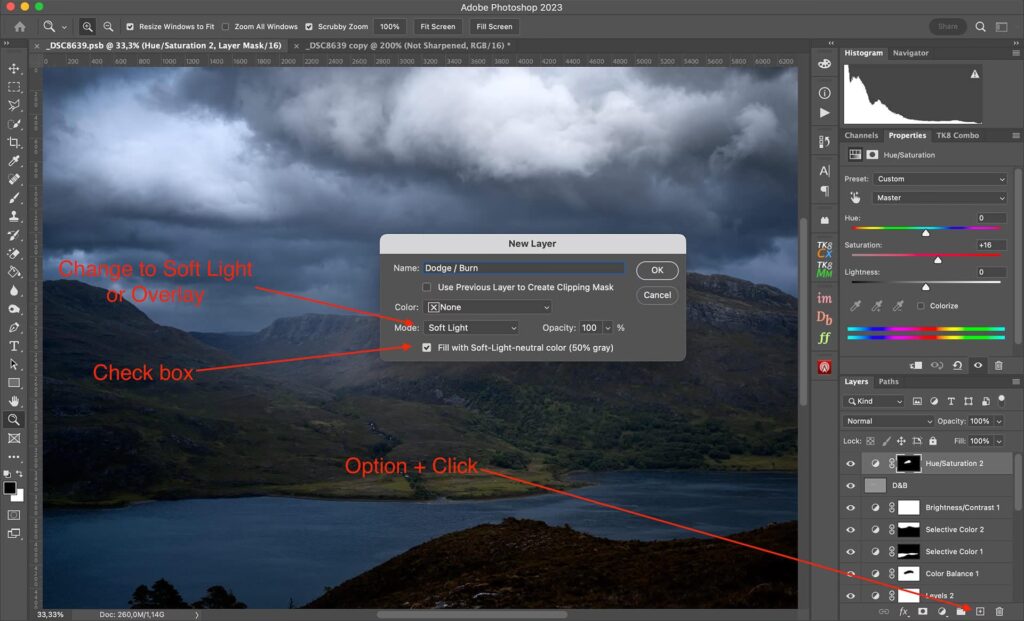Select the Move tool
The image size is (1024, 621).
point(14,68)
